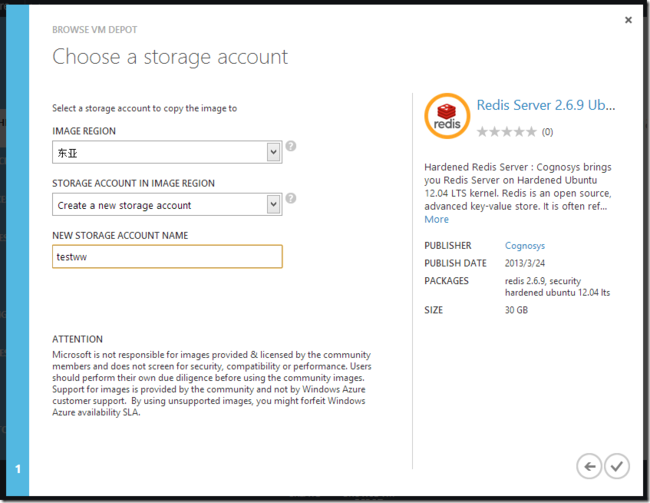This screenshot has width=650, height=503.
Task: Show help for Image Region
Action: coord(291,146)
